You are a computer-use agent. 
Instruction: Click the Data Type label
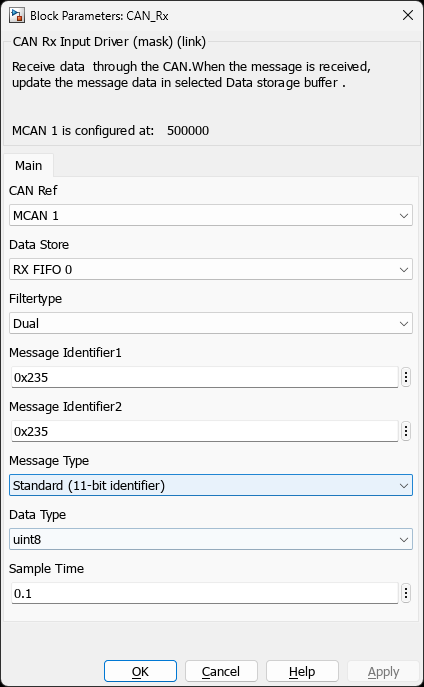37,515
